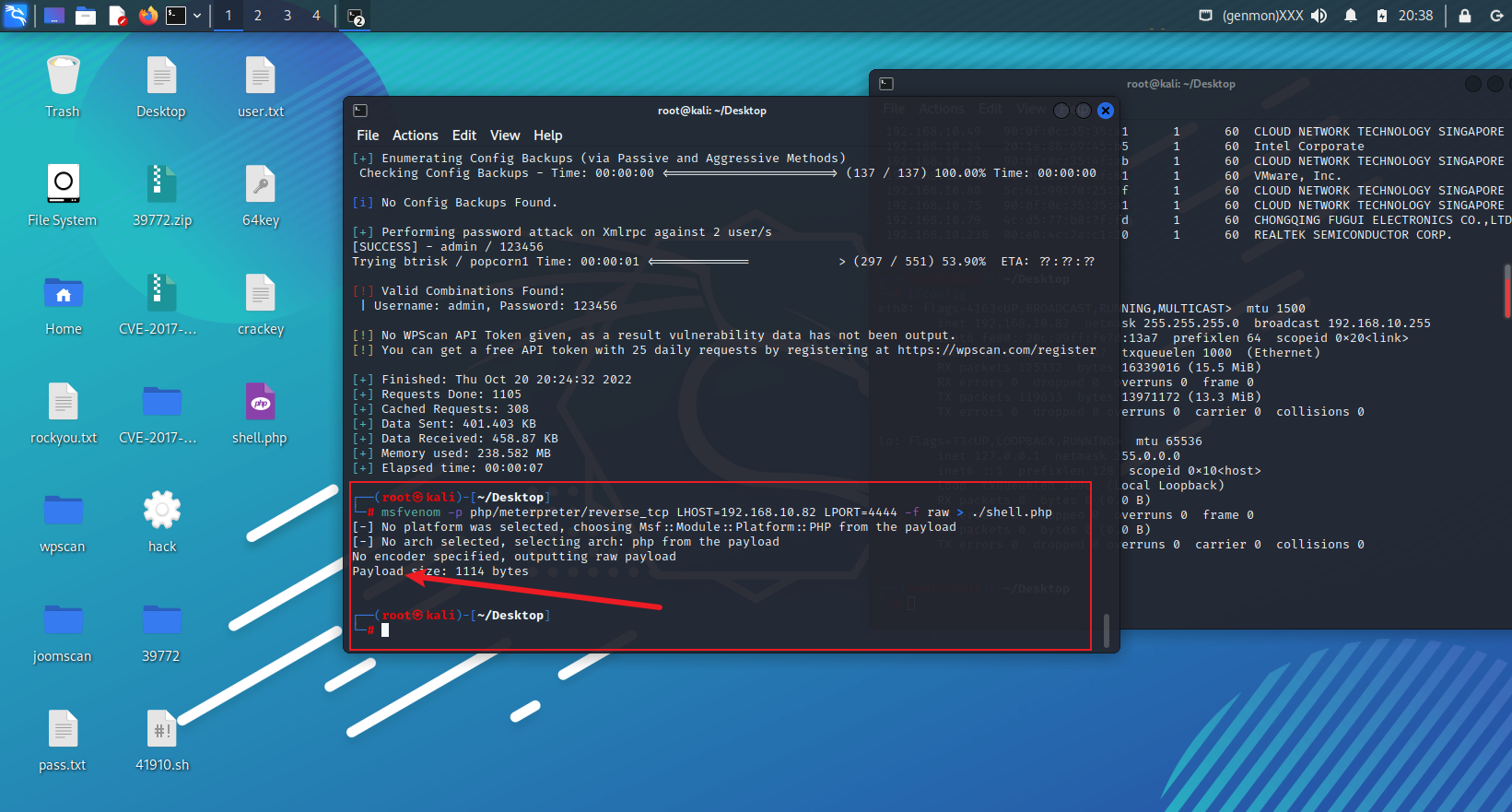Screen dimensions: 1512x812
Task: Click 'Username: admin, Password: 123456' line
Action: (x=496, y=306)
